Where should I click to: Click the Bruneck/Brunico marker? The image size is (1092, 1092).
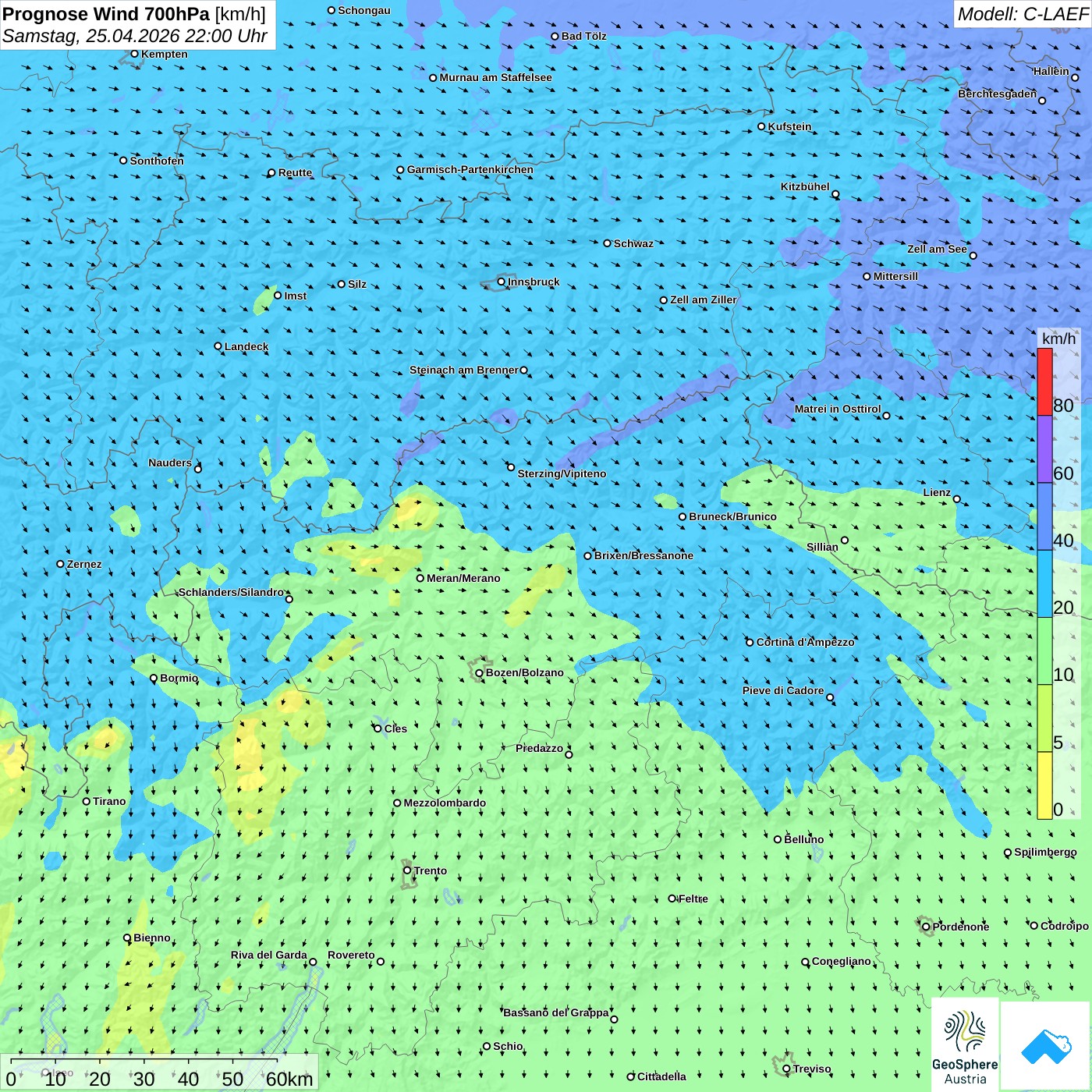click(682, 516)
